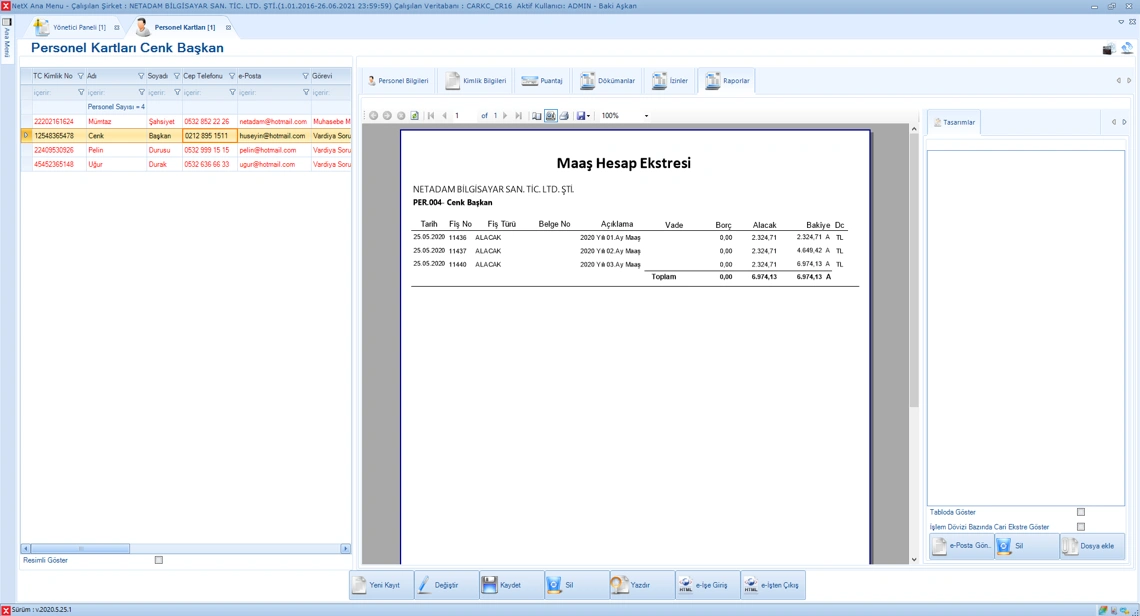This screenshot has height=616, width=1140.
Task: Click the report refresh icon
Action: tap(415, 116)
